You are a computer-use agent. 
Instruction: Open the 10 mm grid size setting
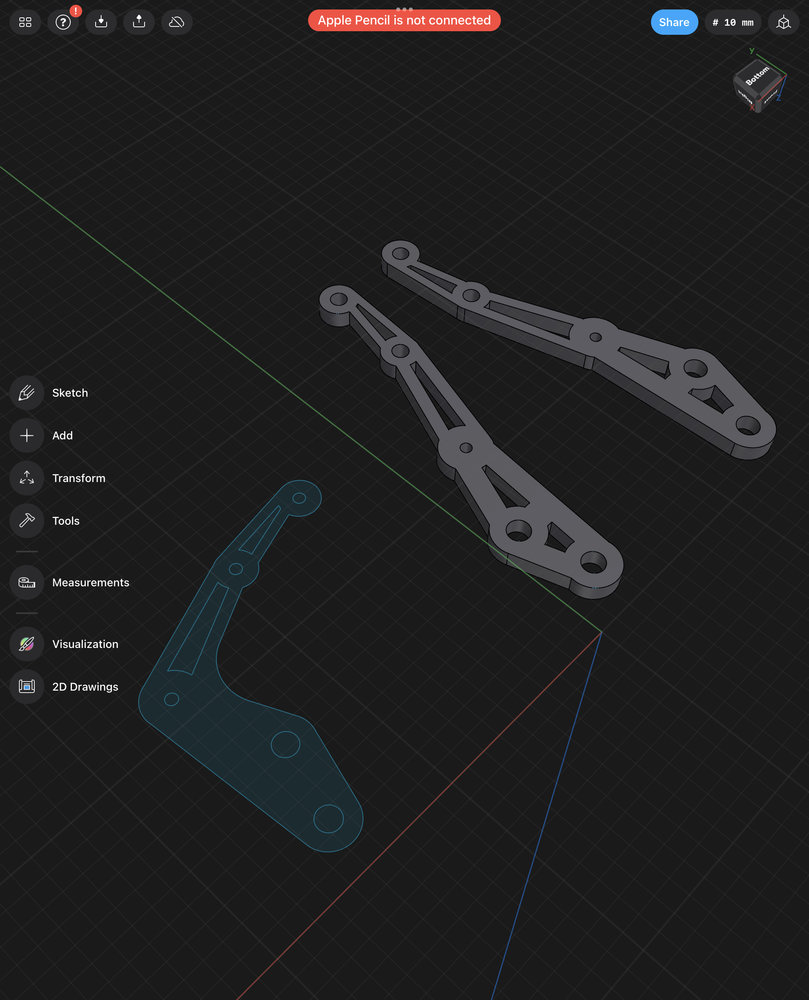[x=733, y=22]
